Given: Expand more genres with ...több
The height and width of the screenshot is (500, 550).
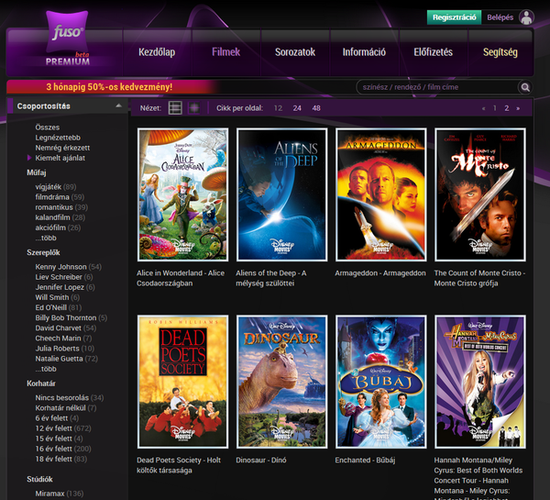Looking at the screenshot, I should (x=46, y=238).
